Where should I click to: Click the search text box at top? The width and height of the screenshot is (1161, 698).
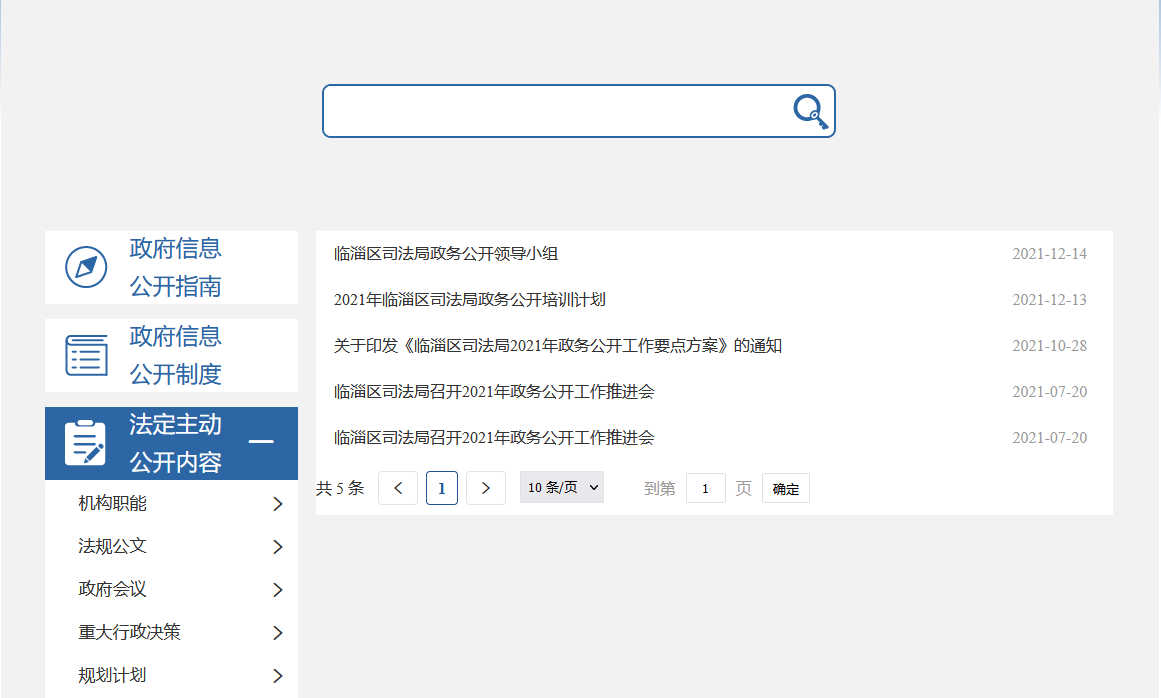555,111
